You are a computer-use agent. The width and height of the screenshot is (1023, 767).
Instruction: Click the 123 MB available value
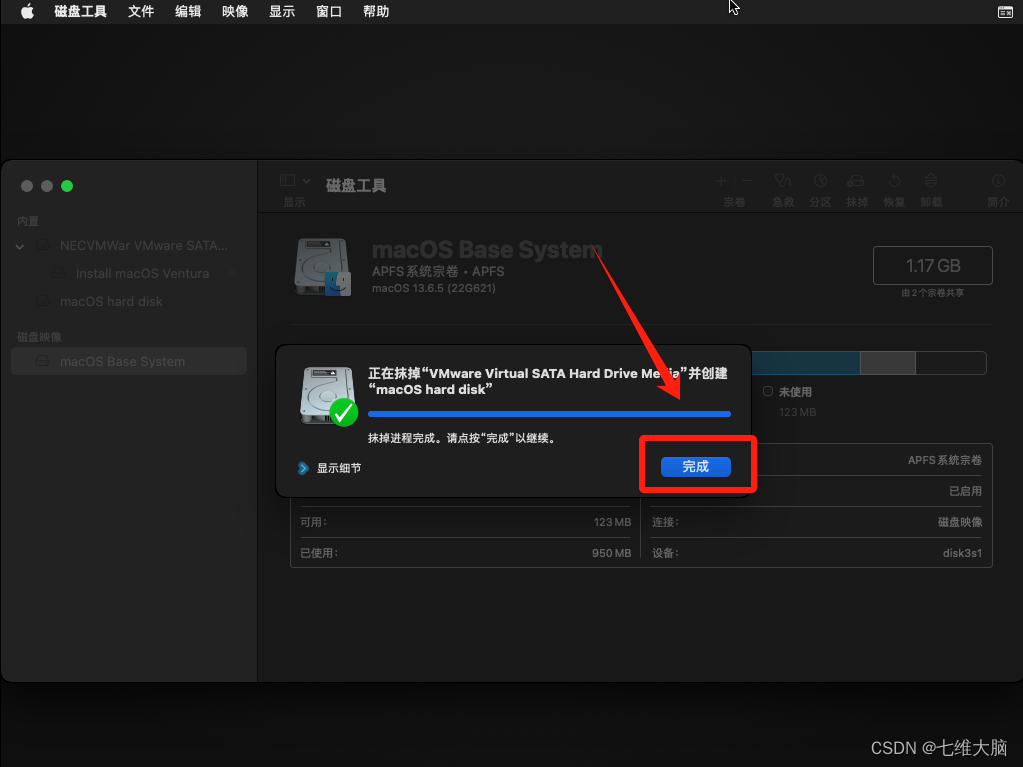[x=612, y=522]
